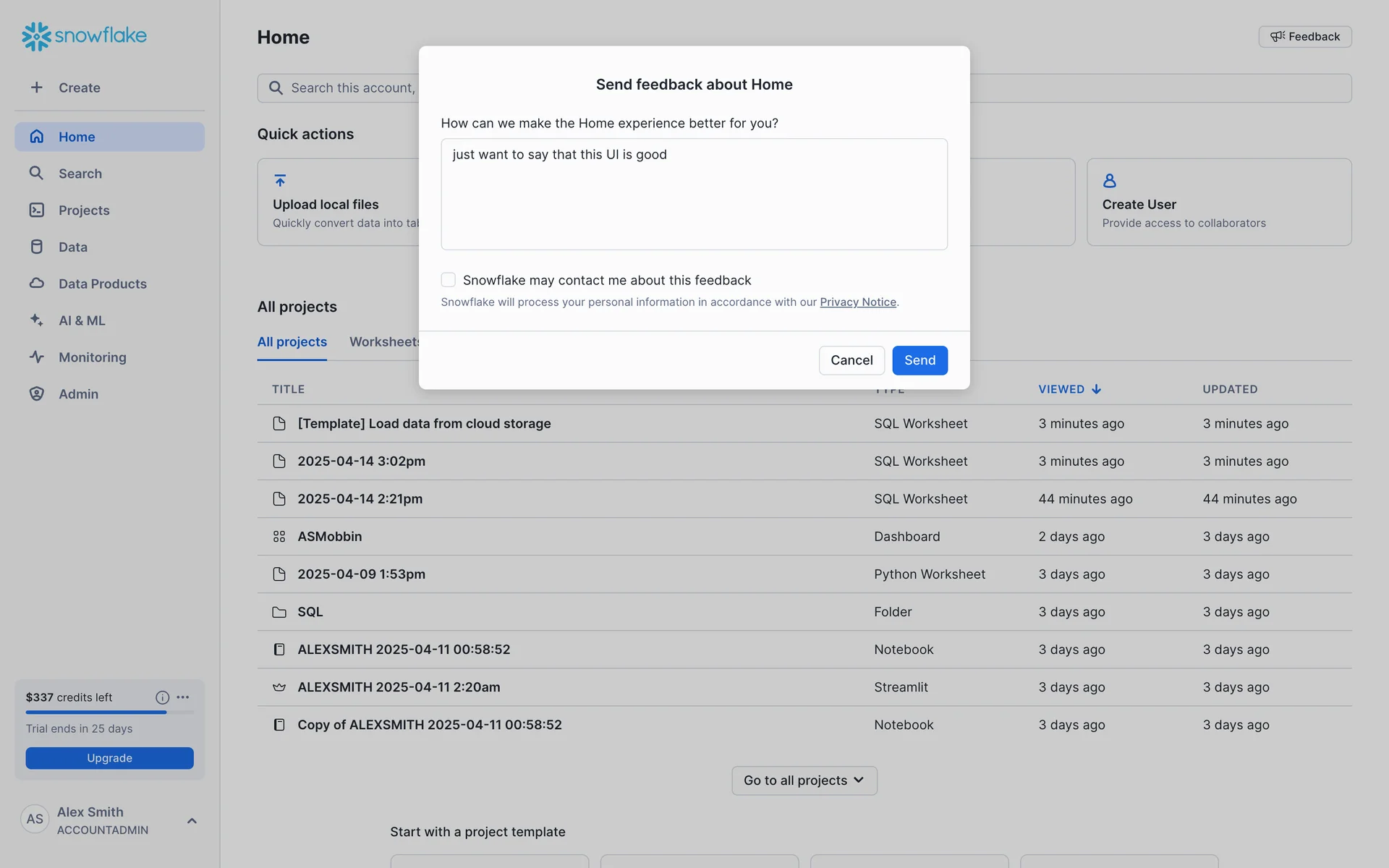This screenshot has width=1389, height=868.
Task: Click the Create User person icon
Action: 1109,180
